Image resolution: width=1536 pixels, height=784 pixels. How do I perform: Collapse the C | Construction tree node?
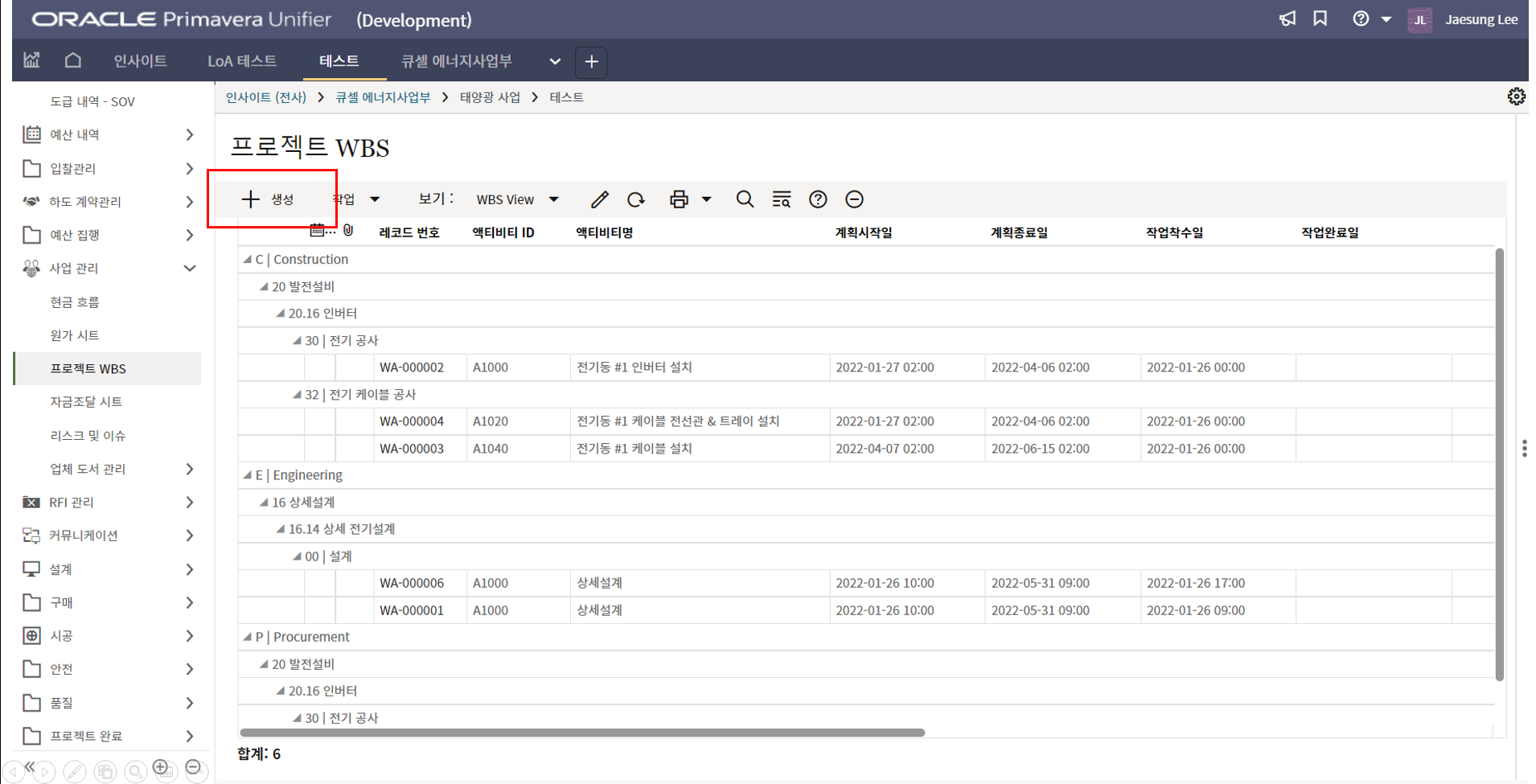248,260
